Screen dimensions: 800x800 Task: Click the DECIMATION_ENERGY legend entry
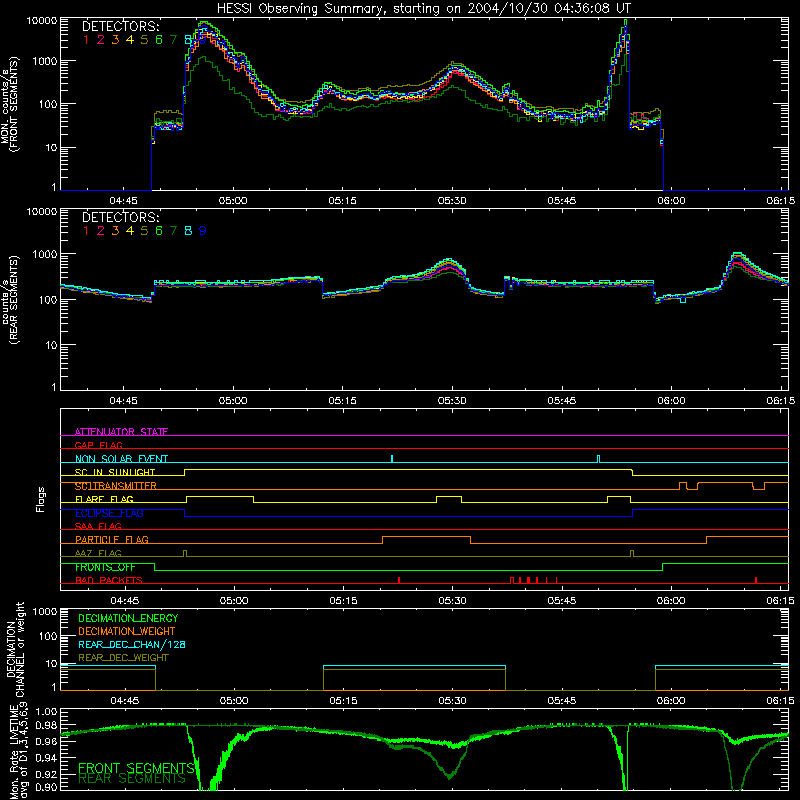click(x=128, y=618)
